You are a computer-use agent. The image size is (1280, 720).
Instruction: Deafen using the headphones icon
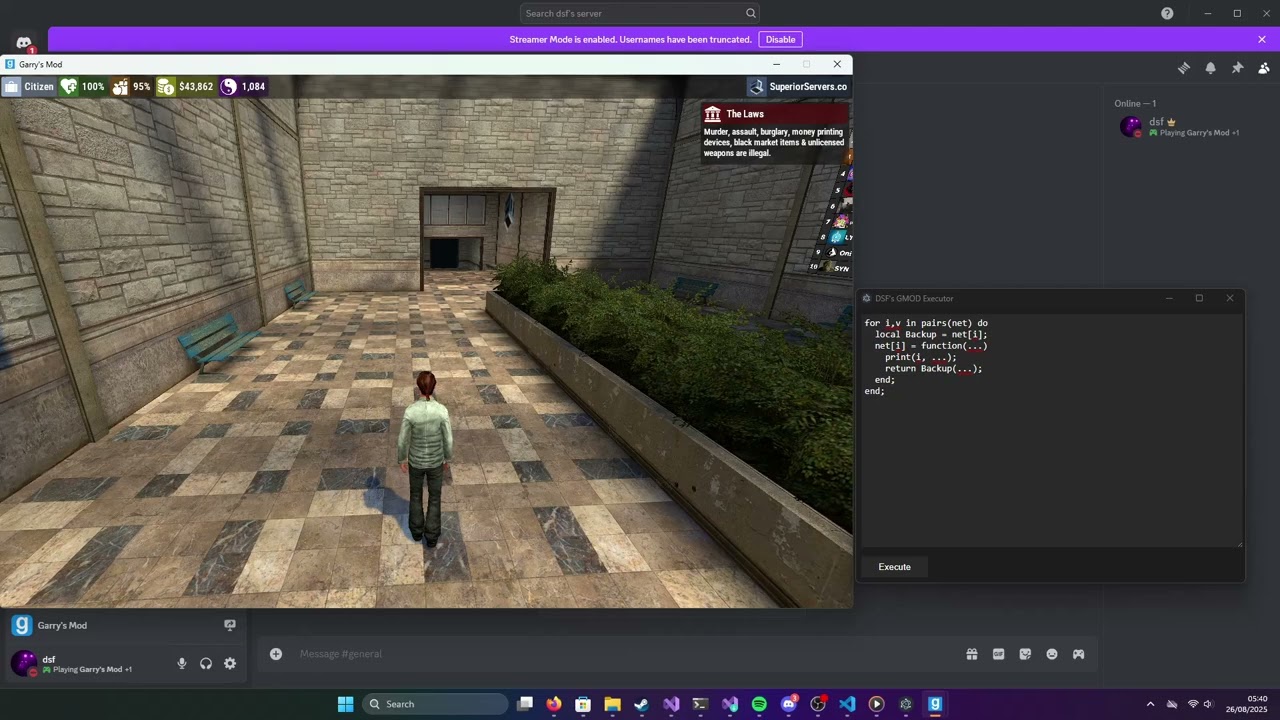[206, 663]
